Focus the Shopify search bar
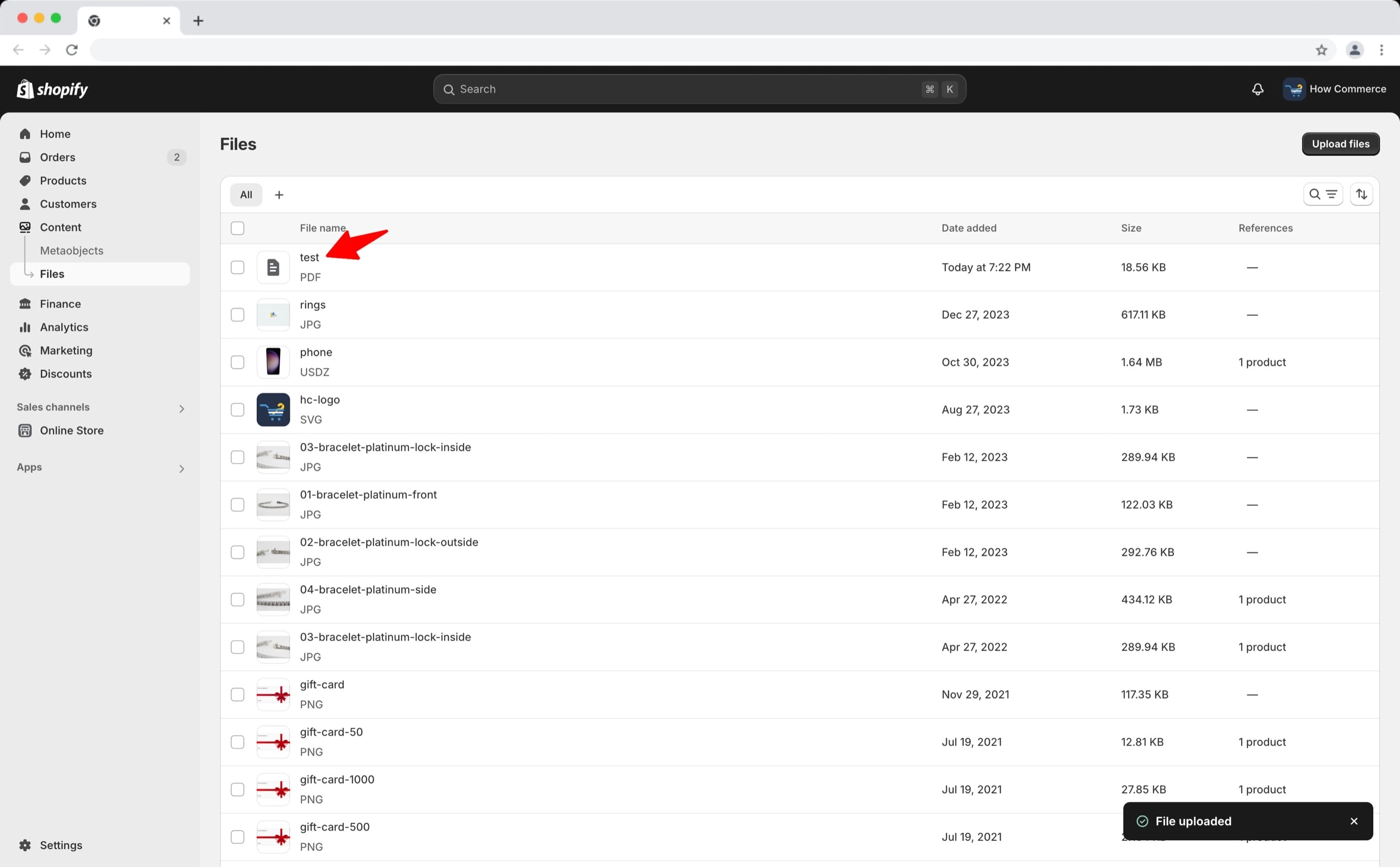The width and height of the screenshot is (1400, 867). click(x=699, y=89)
